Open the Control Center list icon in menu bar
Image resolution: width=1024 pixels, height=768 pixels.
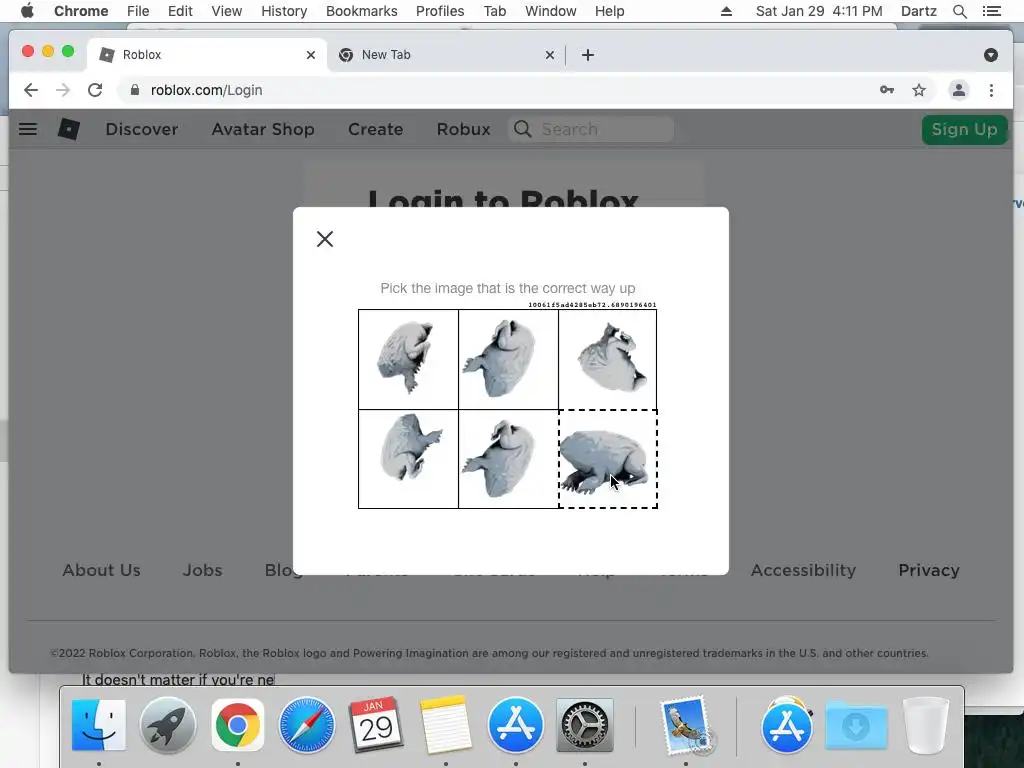pyautogui.click(x=991, y=11)
